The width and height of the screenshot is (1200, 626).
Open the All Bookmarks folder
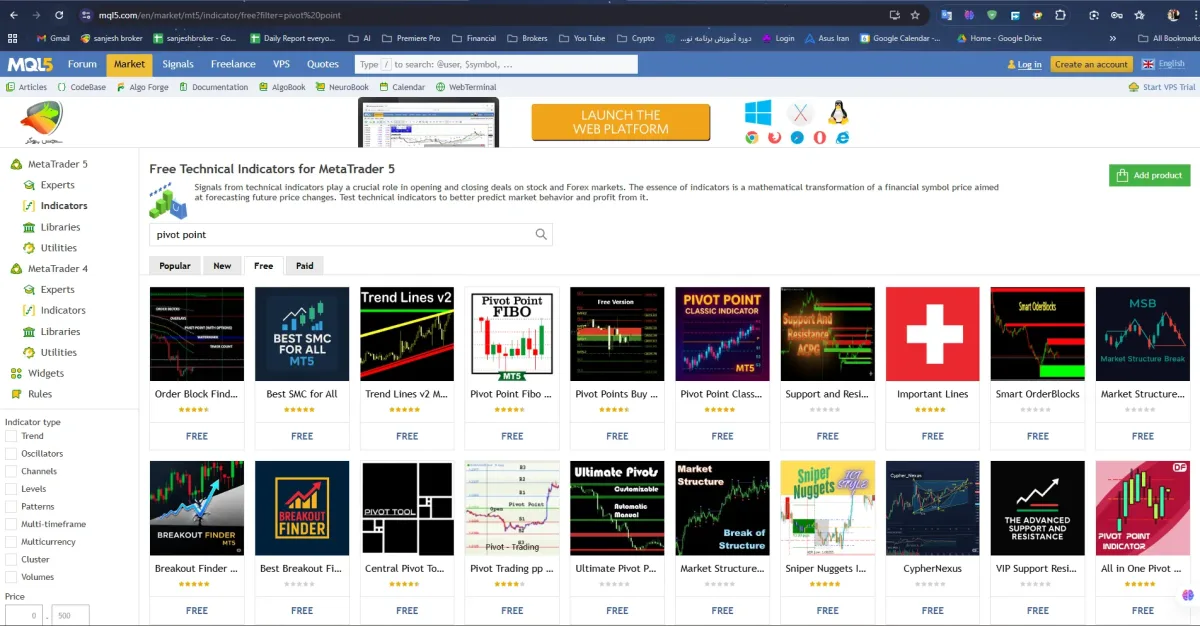1168,38
